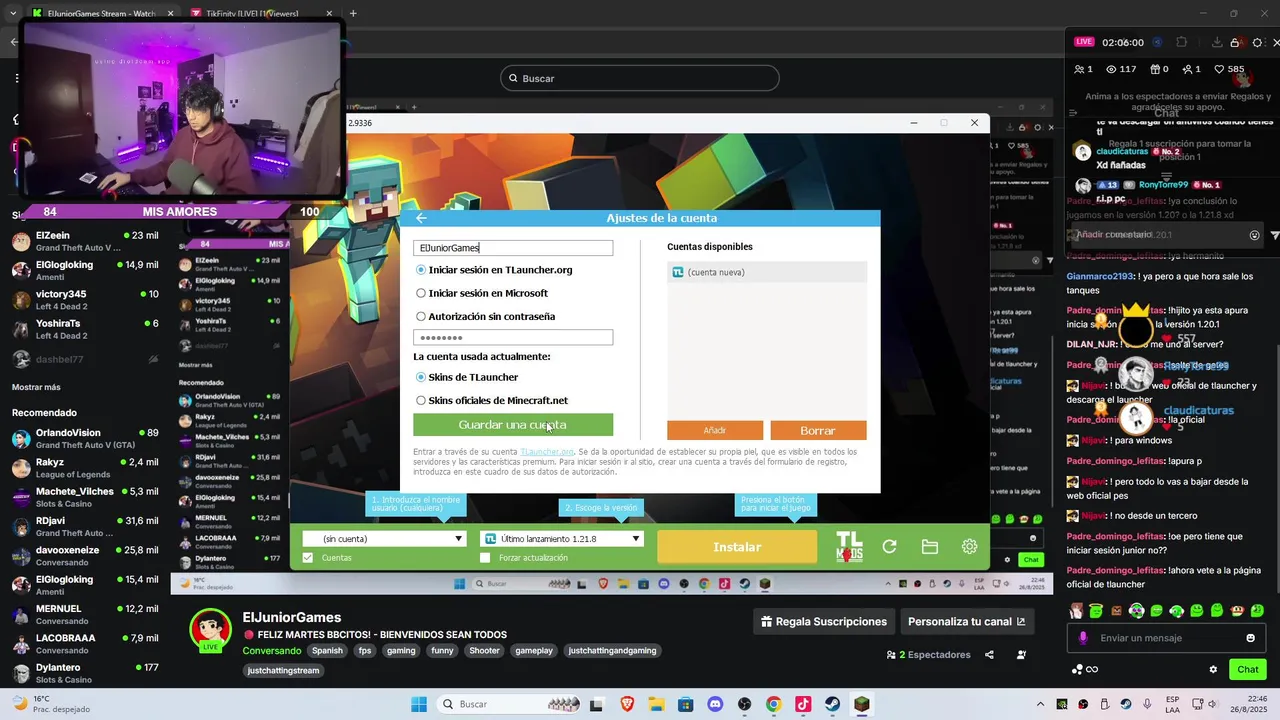1280x720 pixels.
Task: Click the Spanish stream tag
Action: coord(327,651)
